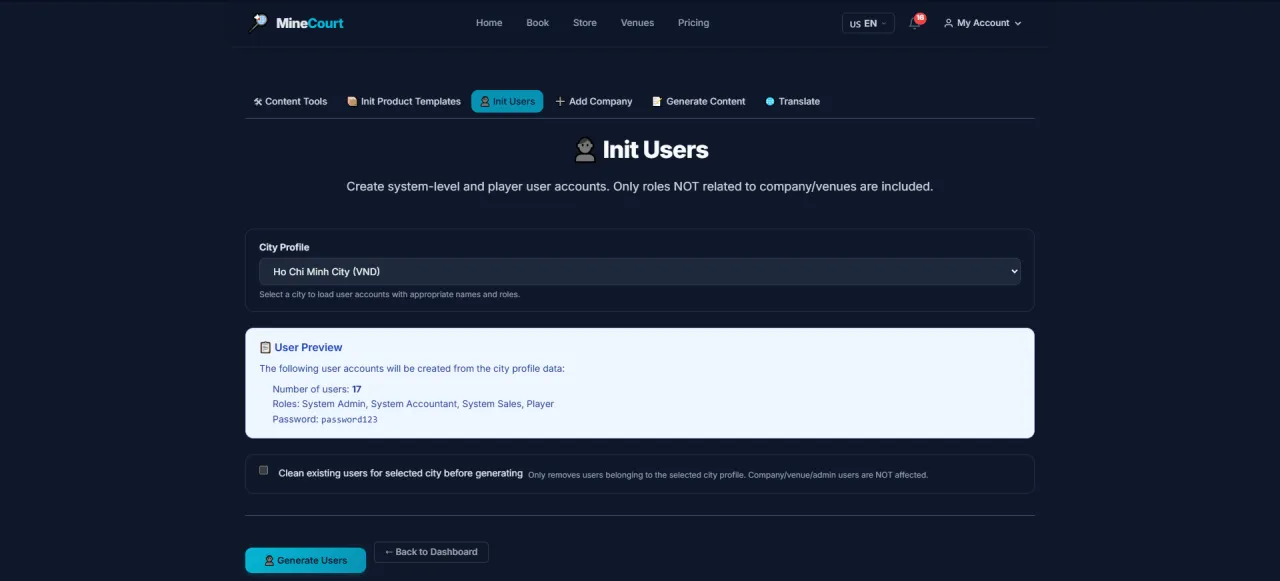Click the Roles list line
The height and width of the screenshot is (581, 1280).
[413, 404]
